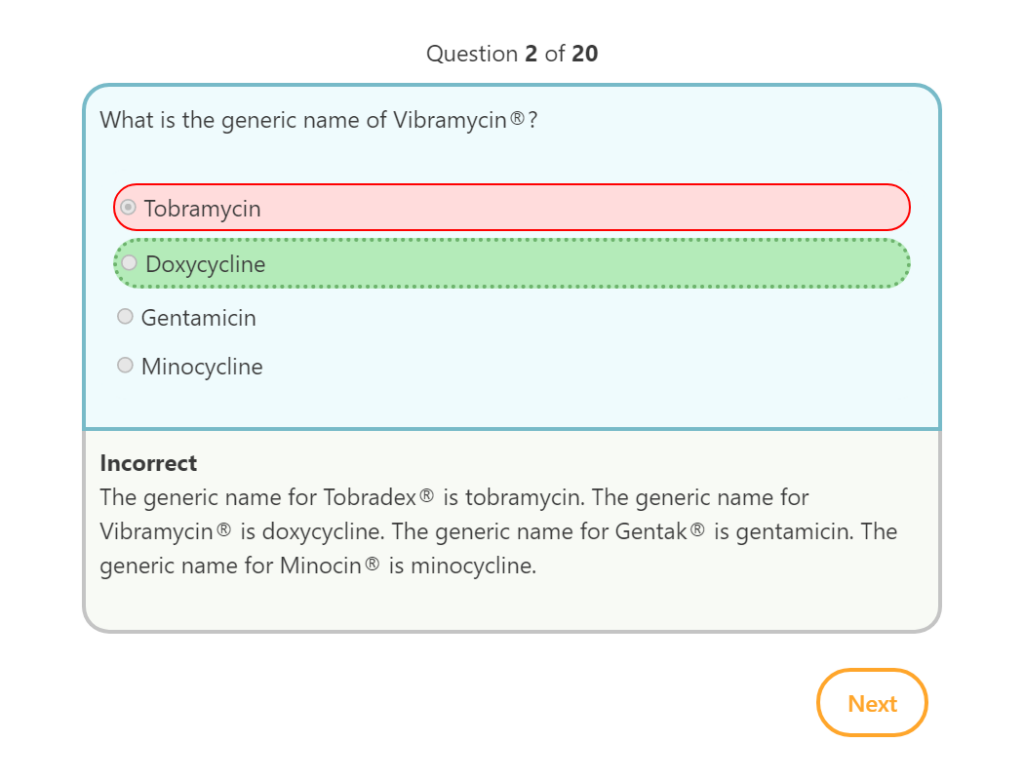Click the bold "Incorrect" feedback heading
Screen dimensions: 1024x781
[x=148, y=463]
